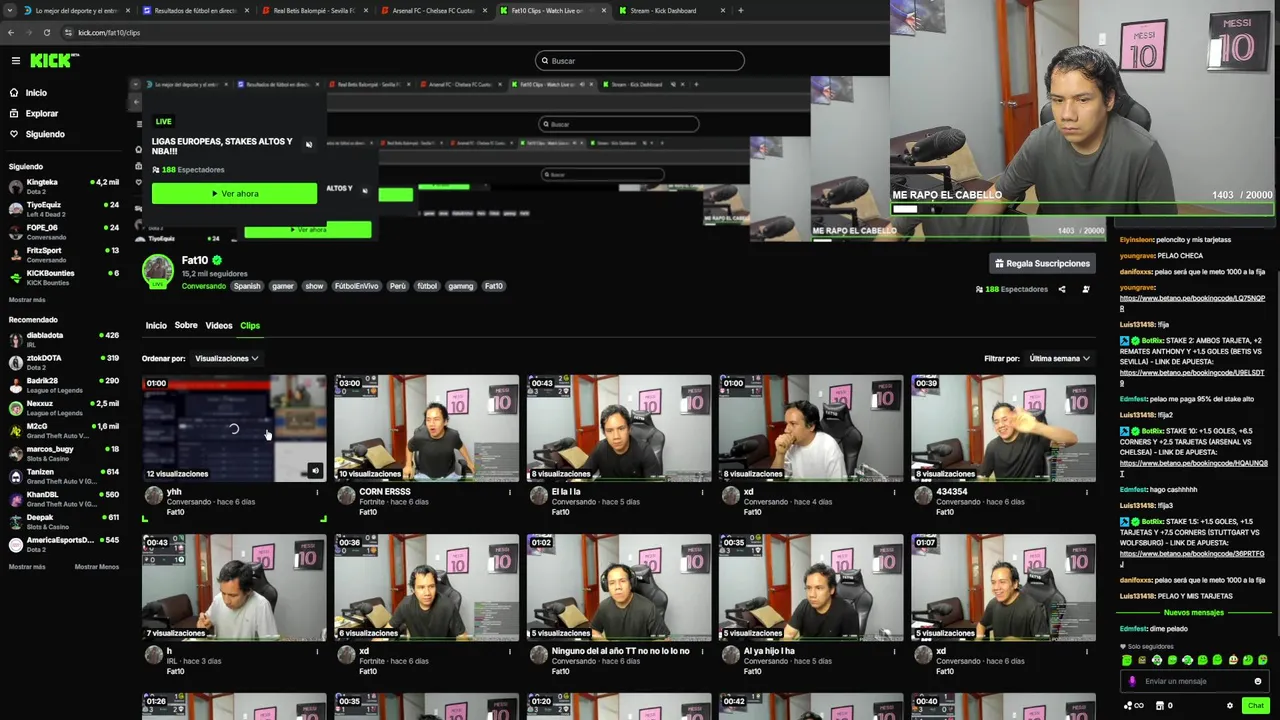Open the 'Ninguno del al año TT' clip thumbnail
Viewport: 1280px width, 720px height.
coord(619,587)
